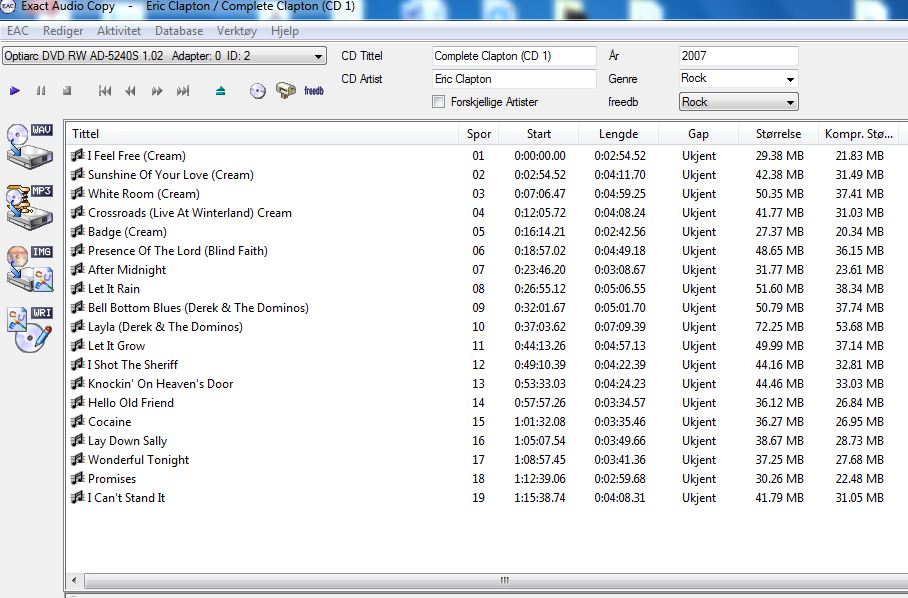Open the Rediger menu
Viewport: 908px width, 598px height.
coord(63,31)
